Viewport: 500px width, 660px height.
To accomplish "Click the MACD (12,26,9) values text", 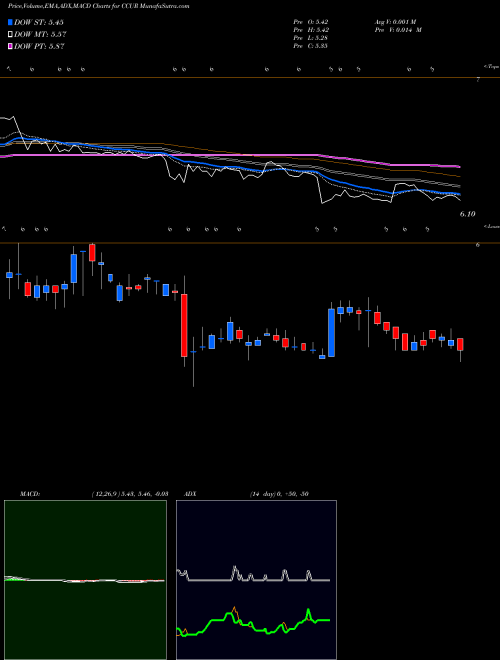I will click(130, 494).
